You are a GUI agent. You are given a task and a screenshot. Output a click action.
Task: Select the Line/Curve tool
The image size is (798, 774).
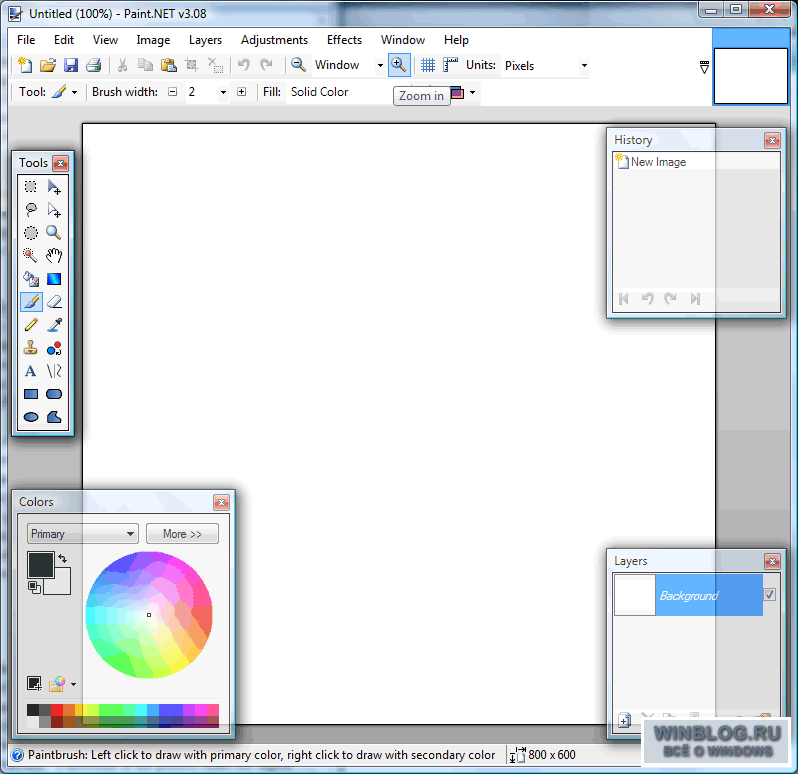[54, 371]
